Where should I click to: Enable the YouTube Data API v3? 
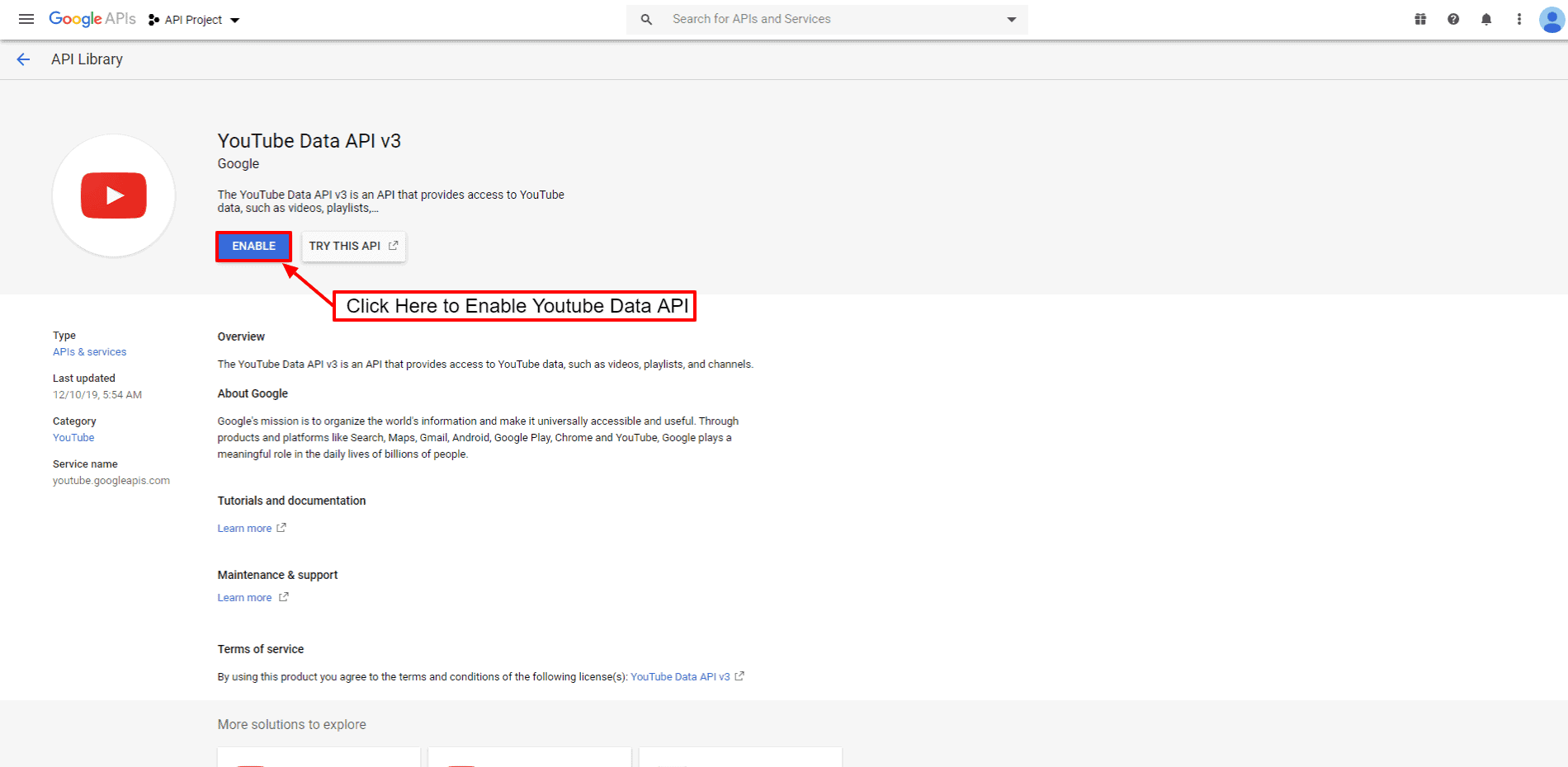point(253,246)
